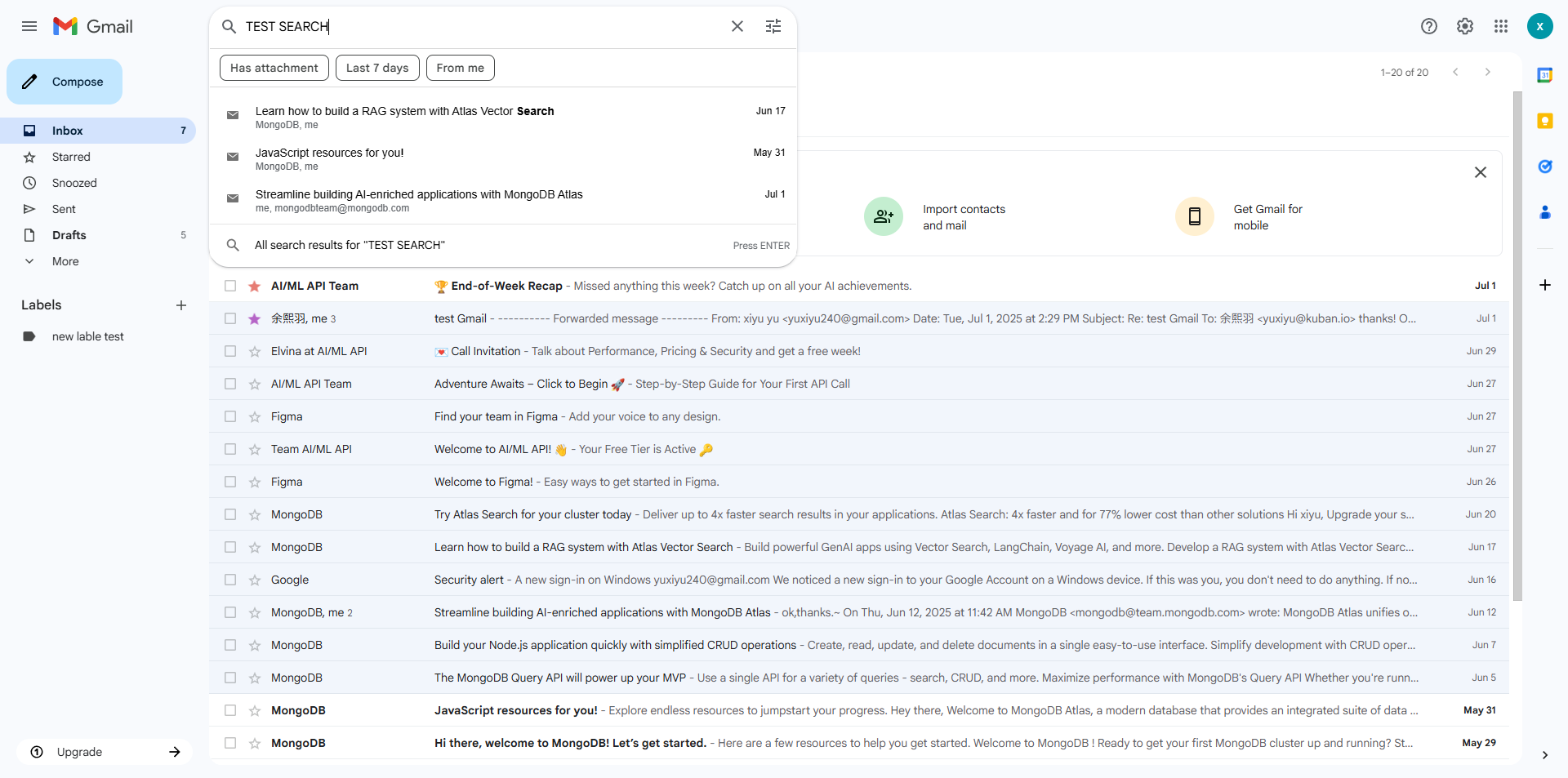Screen dimensions: 1568x778
Task: Click Get Gmail for mobile link
Action: [x=1267, y=217]
